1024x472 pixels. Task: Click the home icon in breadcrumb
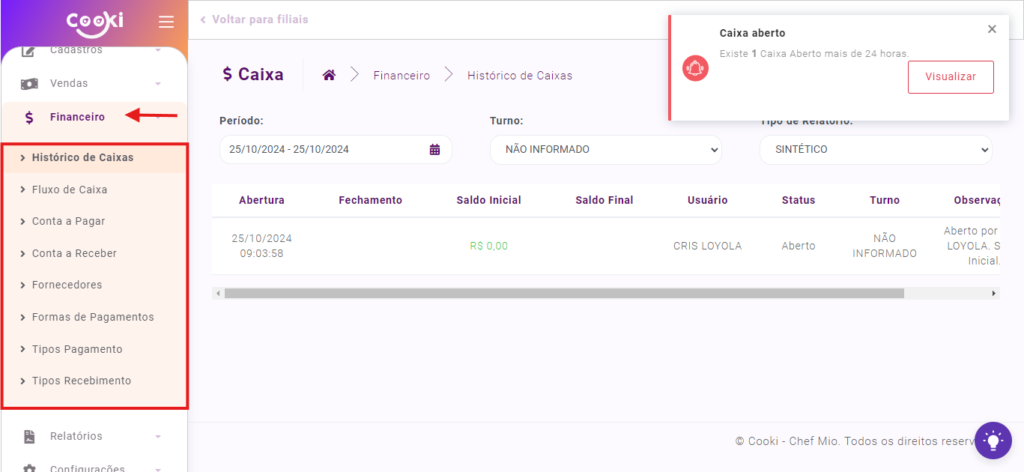[328, 75]
